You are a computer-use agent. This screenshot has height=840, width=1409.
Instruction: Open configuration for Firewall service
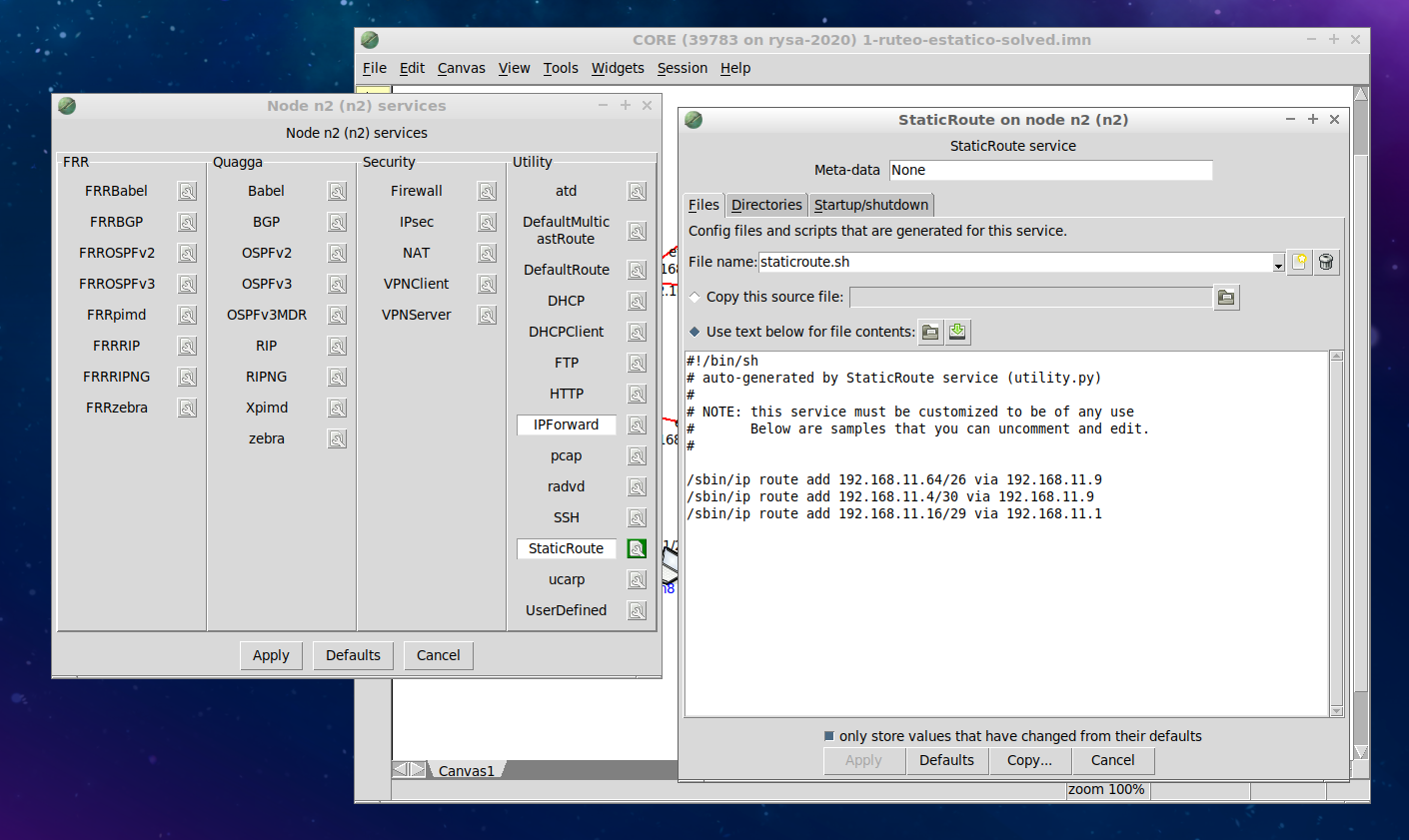(x=487, y=192)
